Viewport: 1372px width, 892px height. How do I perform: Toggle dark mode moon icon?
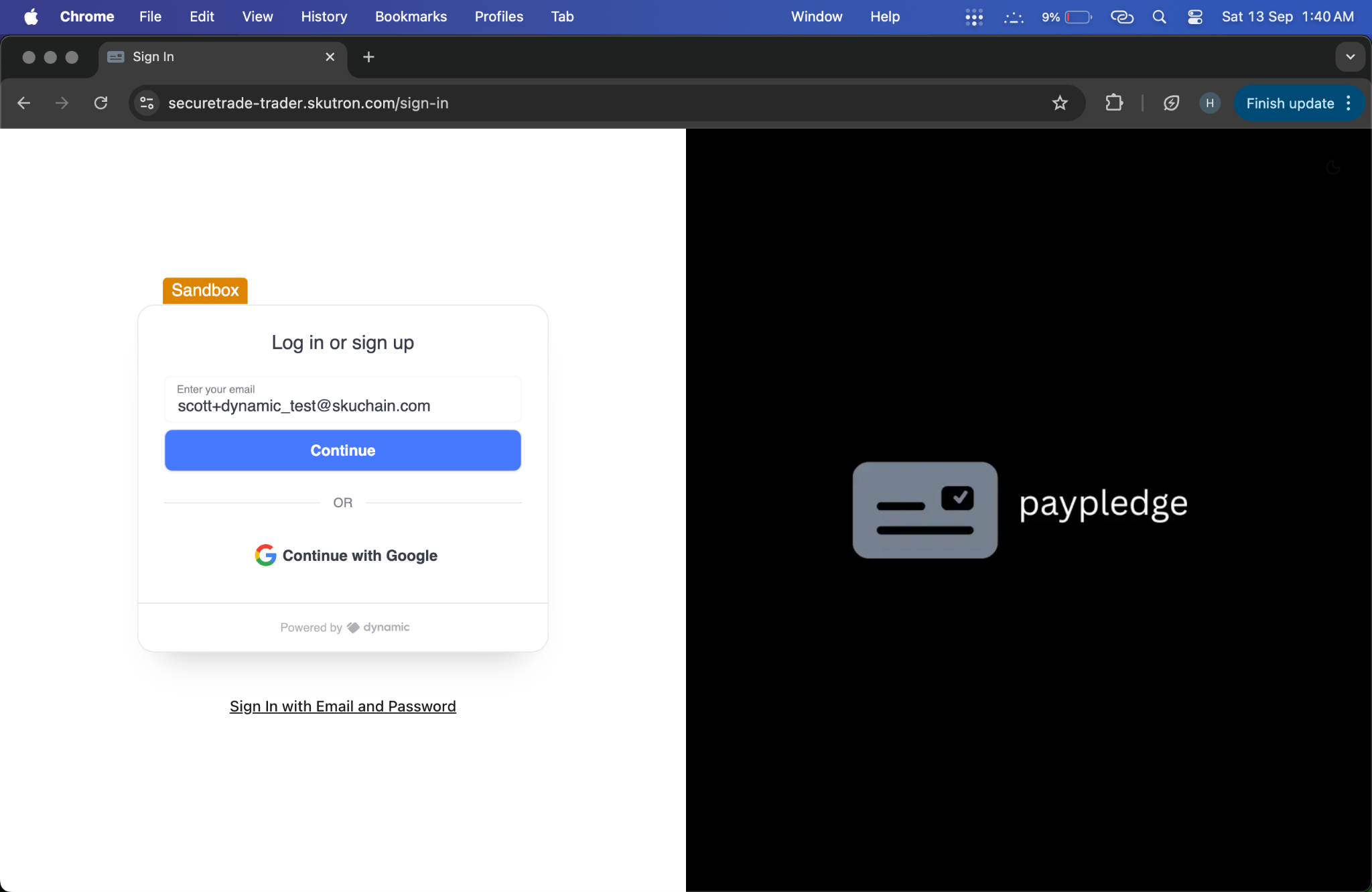pyautogui.click(x=1333, y=168)
